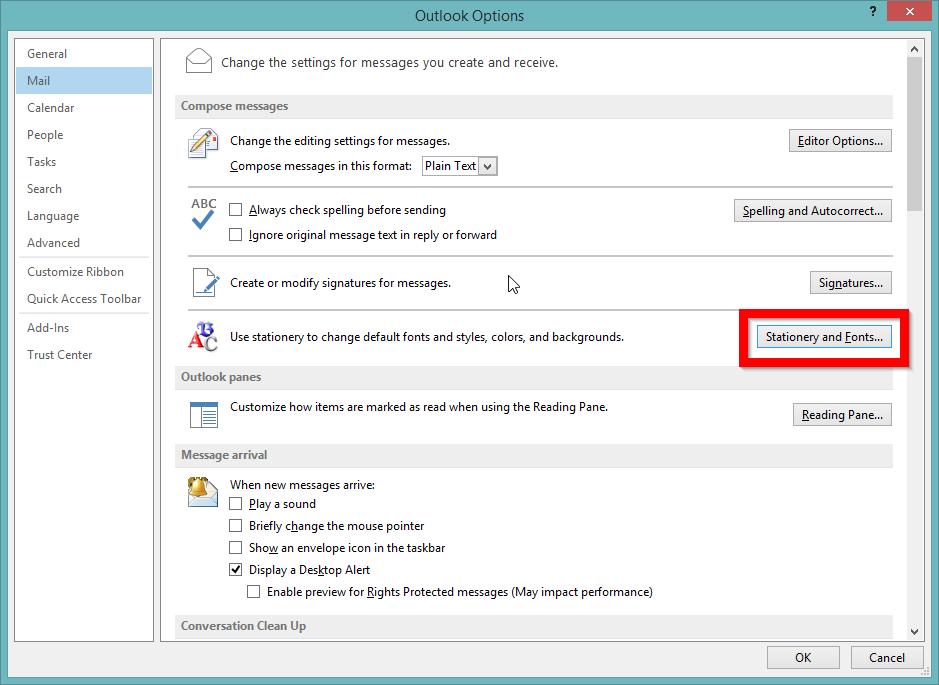Viewport: 939px width, 685px height.
Task: Open Stationery and Fonts dialog
Action: click(x=823, y=336)
